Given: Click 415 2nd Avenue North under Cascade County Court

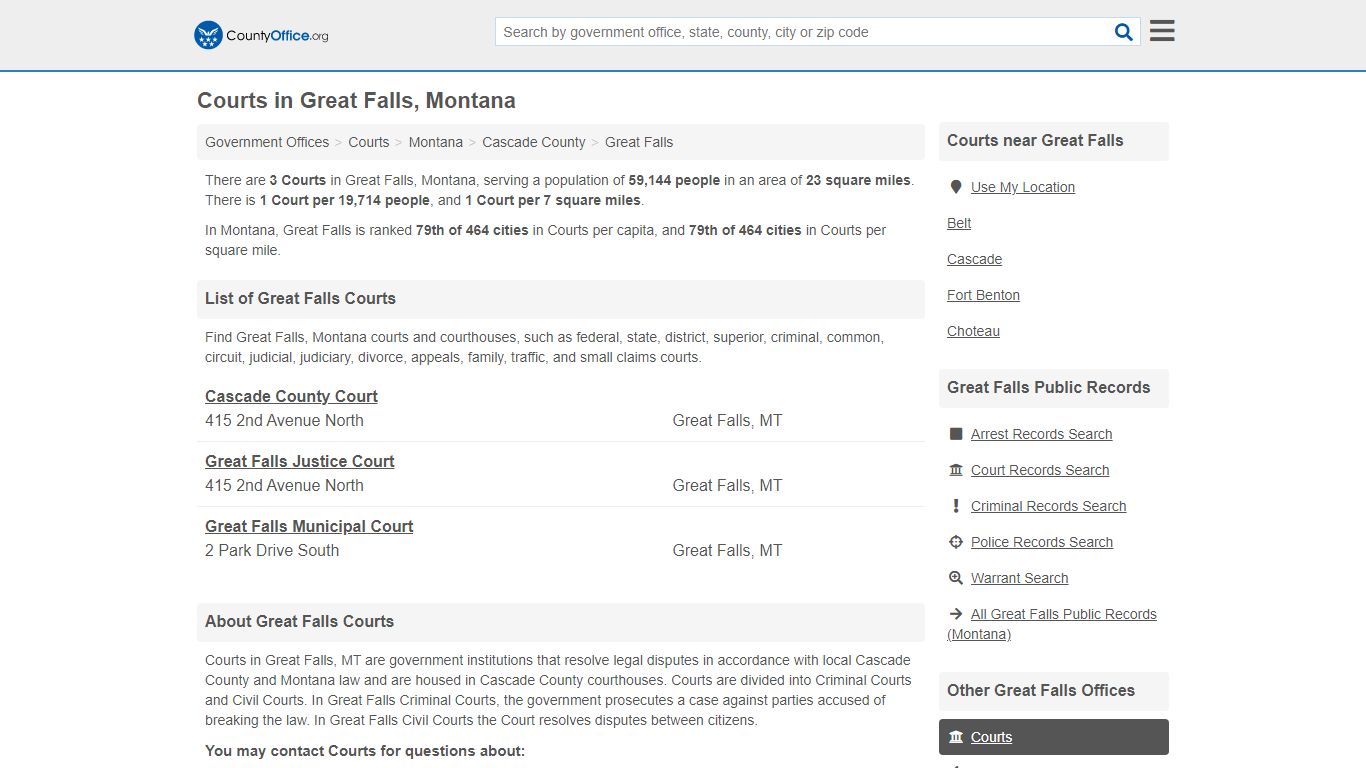Looking at the screenshot, I should point(284,420).
